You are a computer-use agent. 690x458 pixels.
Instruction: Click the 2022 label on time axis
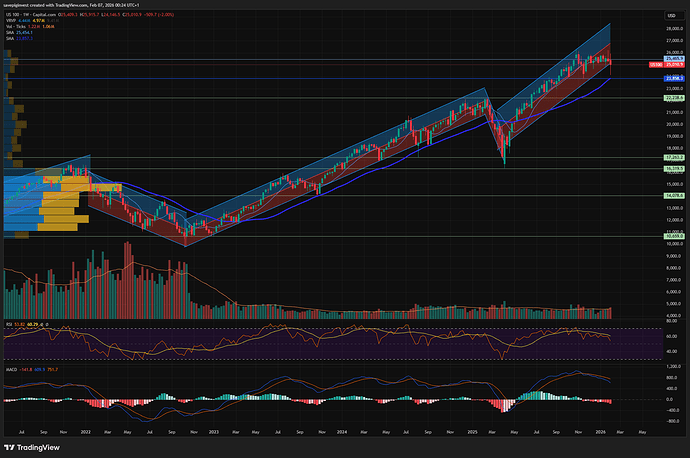coord(85,433)
